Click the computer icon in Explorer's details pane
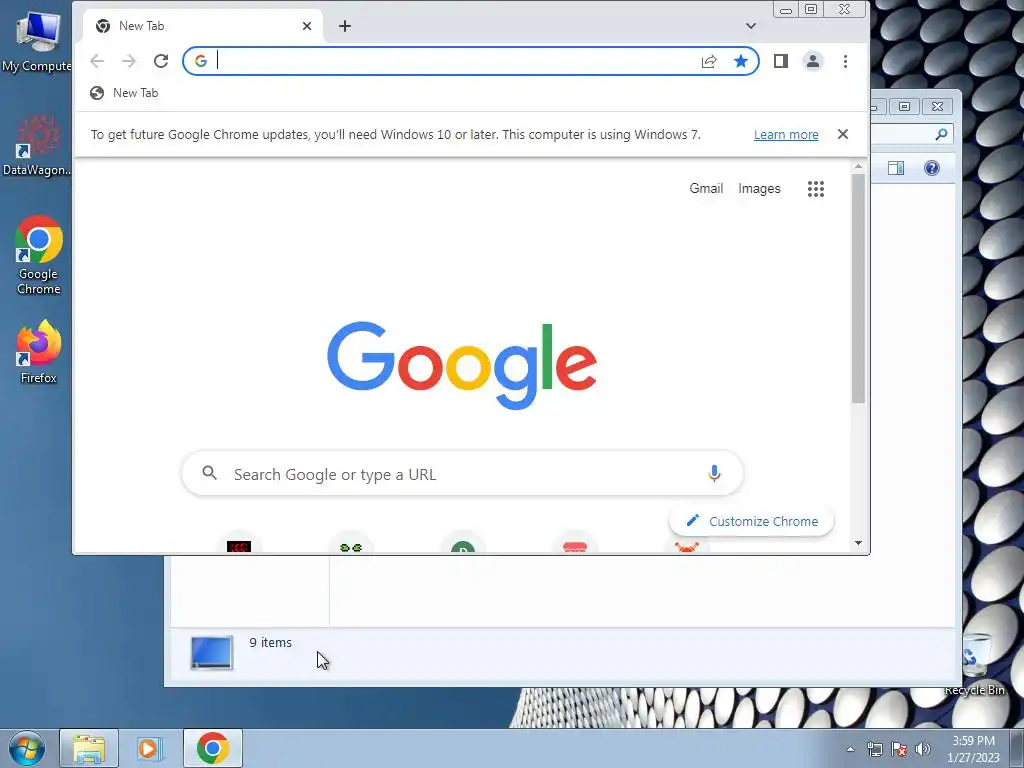The width and height of the screenshot is (1024, 768). pos(212,652)
